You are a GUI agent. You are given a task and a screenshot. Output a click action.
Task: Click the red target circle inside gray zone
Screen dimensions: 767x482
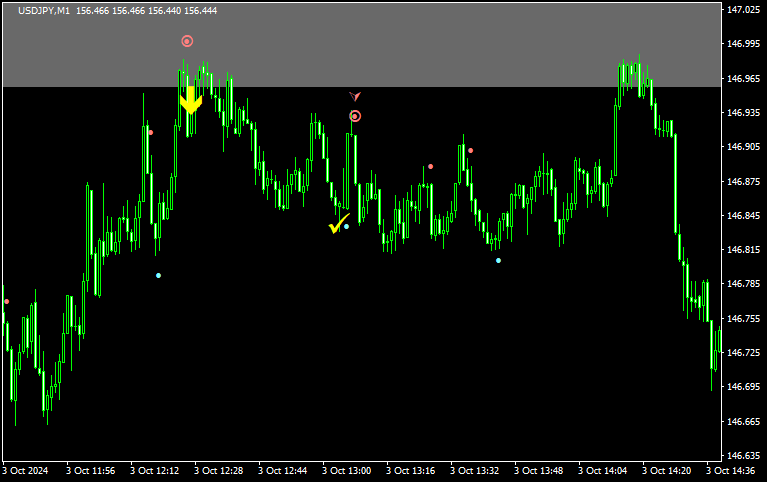point(187,41)
